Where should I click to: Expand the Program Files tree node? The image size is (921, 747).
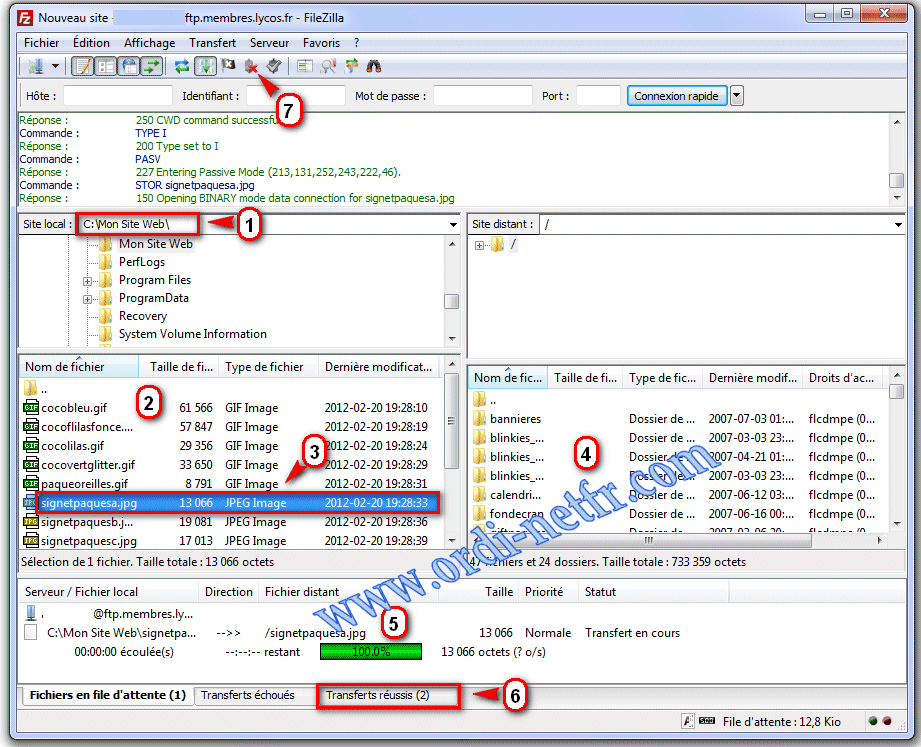click(x=88, y=281)
